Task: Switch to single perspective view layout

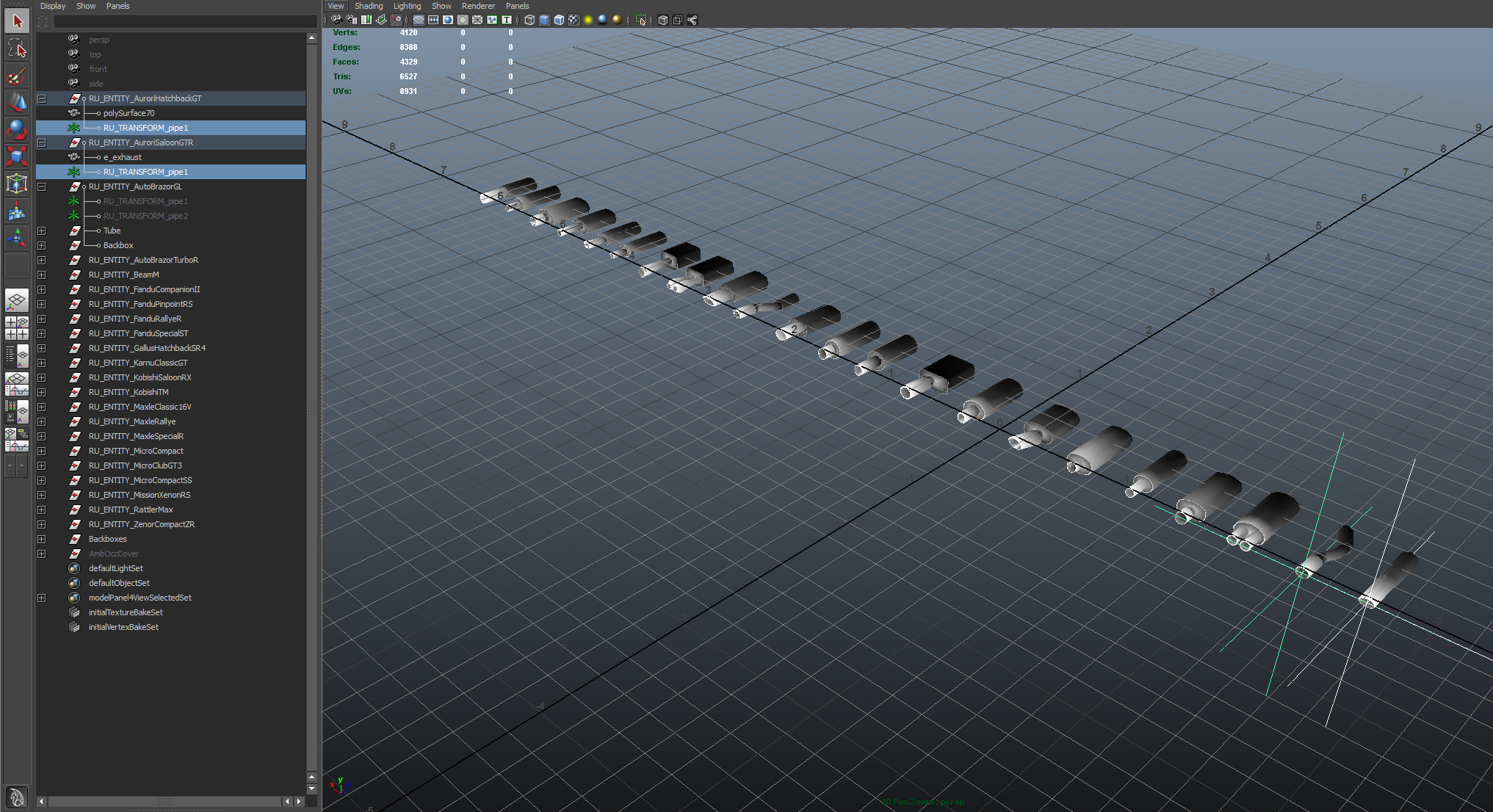Action: (x=17, y=300)
